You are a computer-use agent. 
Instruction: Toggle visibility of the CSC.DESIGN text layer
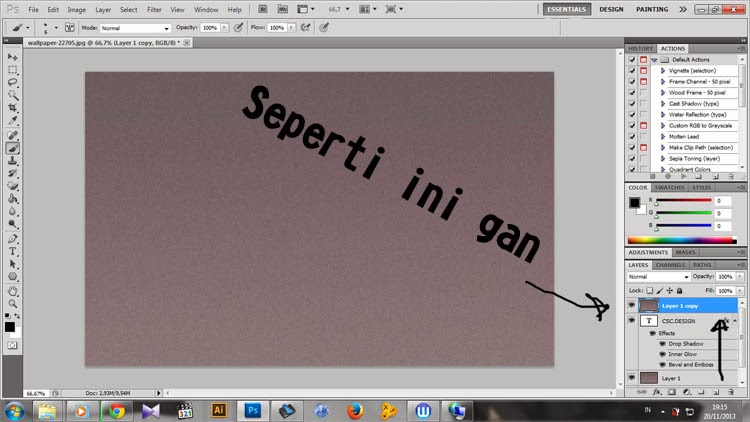pyautogui.click(x=631, y=321)
